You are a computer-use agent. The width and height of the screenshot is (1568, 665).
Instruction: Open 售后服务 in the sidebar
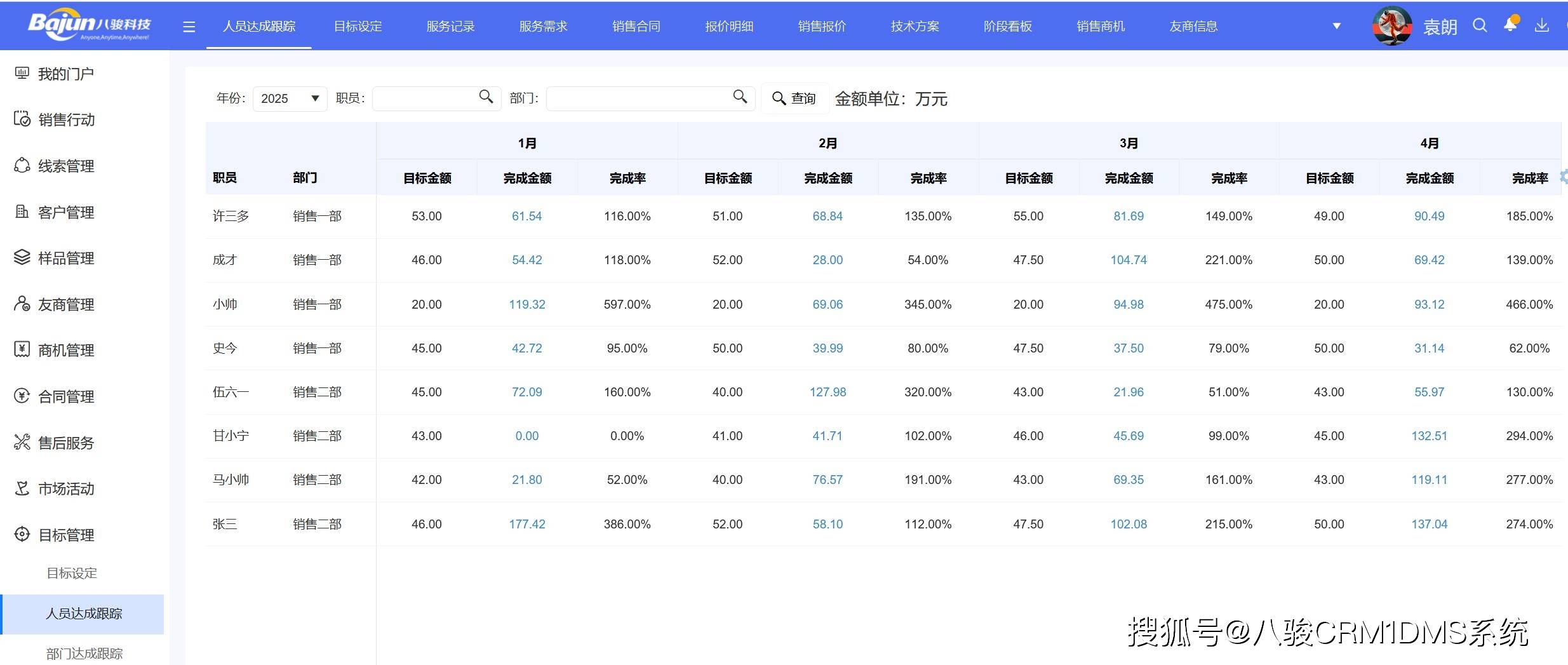click(x=65, y=443)
